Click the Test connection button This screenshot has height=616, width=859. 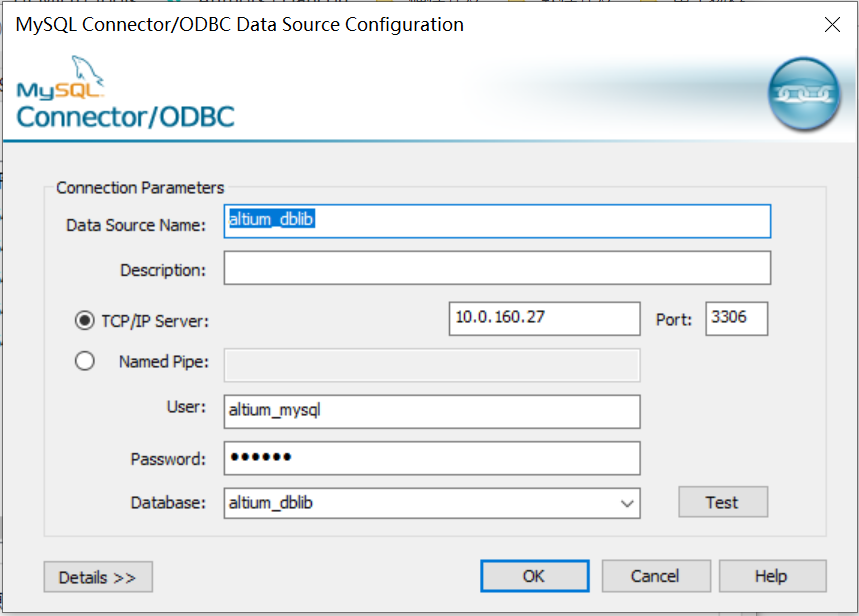[723, 502]
